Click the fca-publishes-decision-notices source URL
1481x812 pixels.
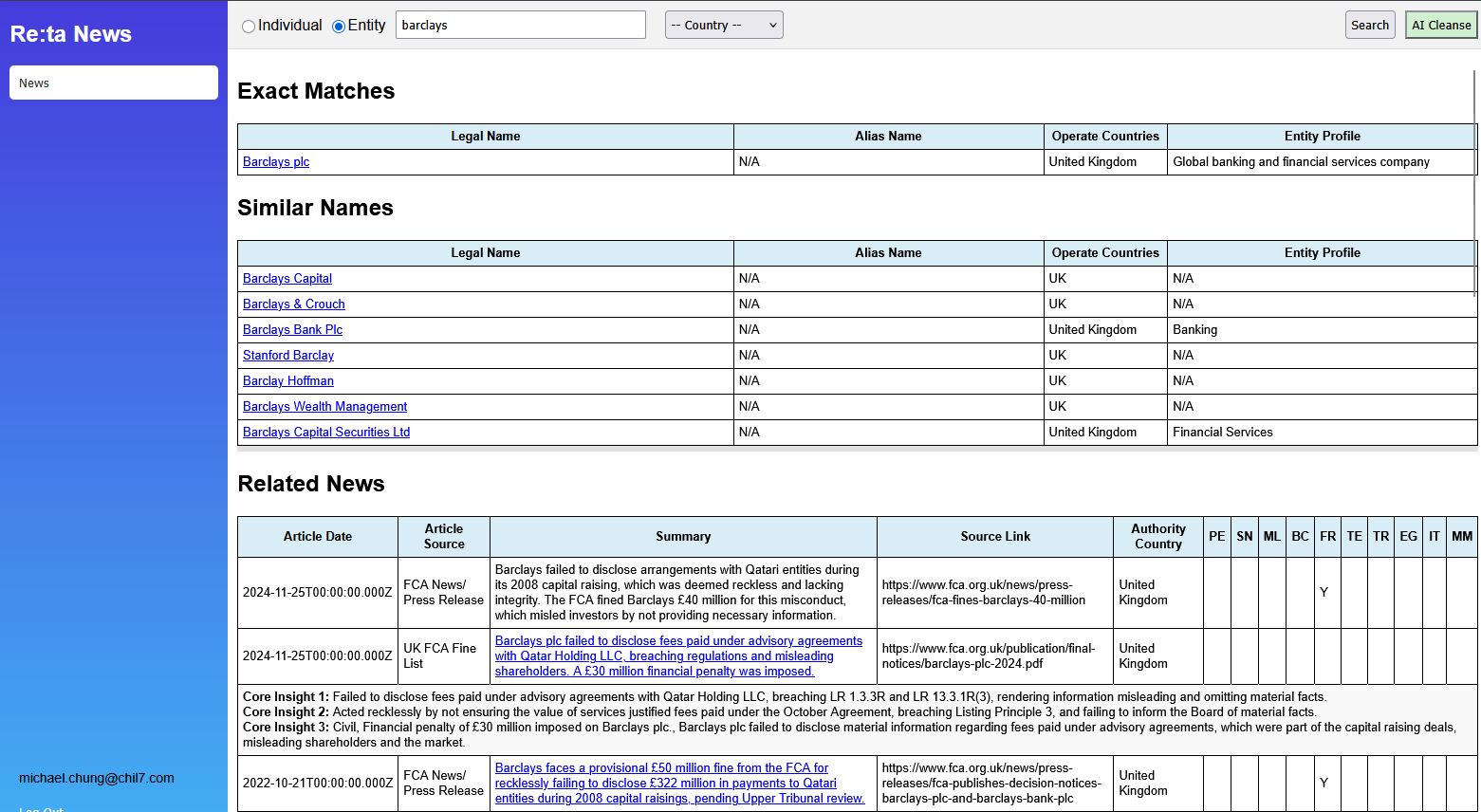tap(991, 784)
